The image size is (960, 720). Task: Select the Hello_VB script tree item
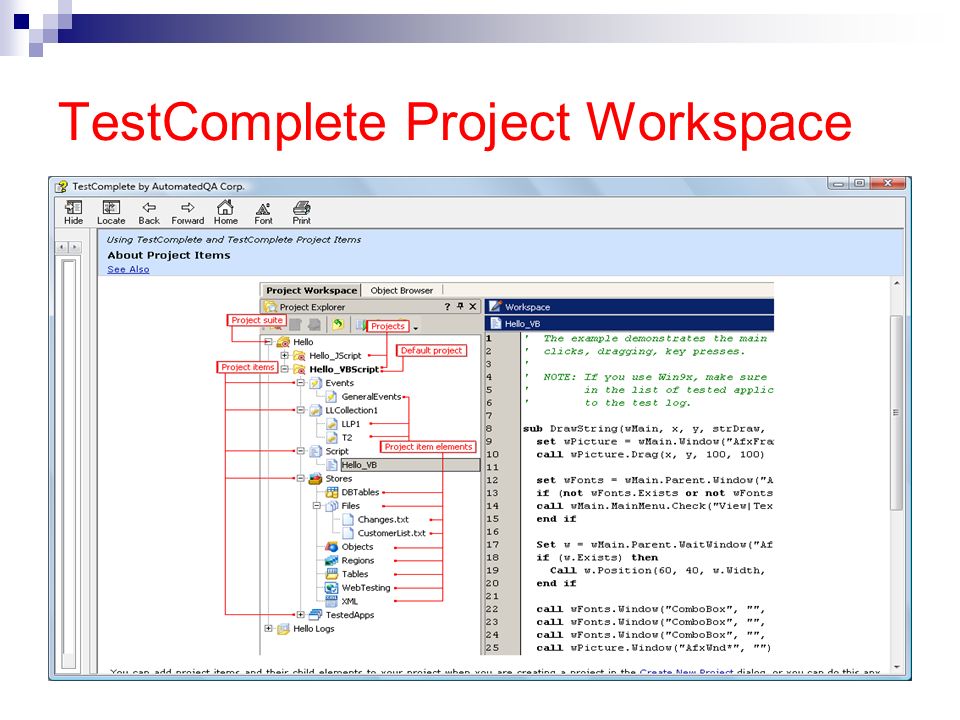click(359, 465)
